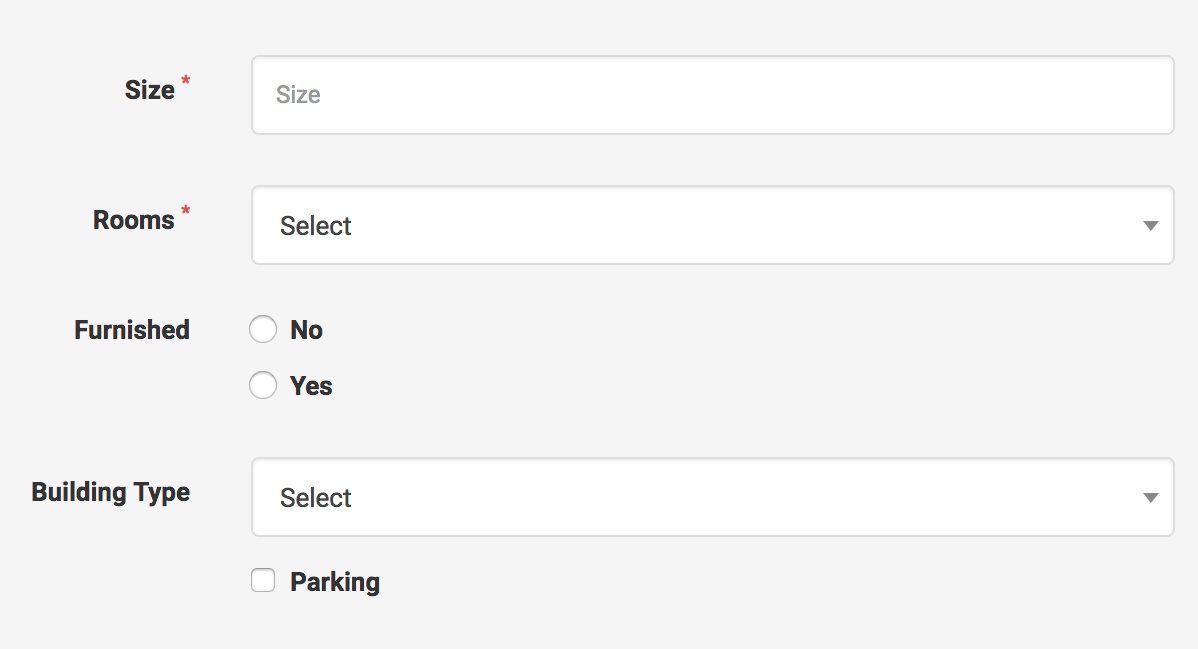
Task: Click the "Parking" checkbox label text
Action: click(335, 582)
